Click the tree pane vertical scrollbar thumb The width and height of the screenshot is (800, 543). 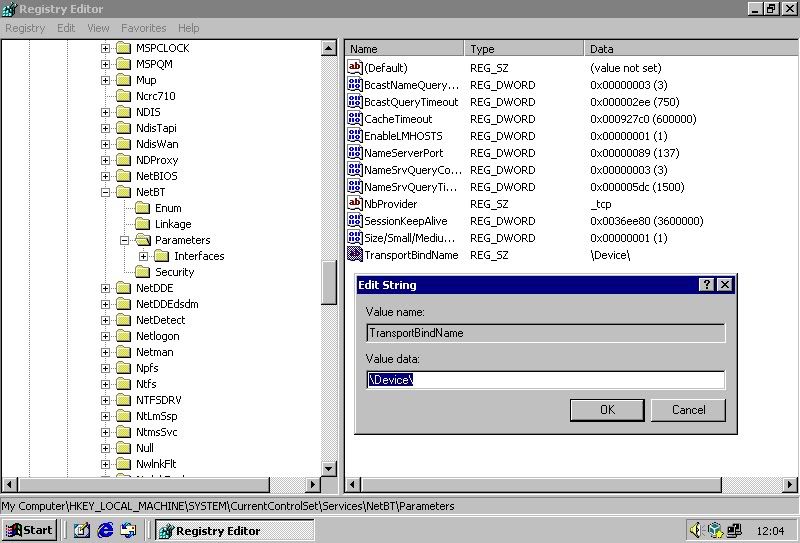329,282
